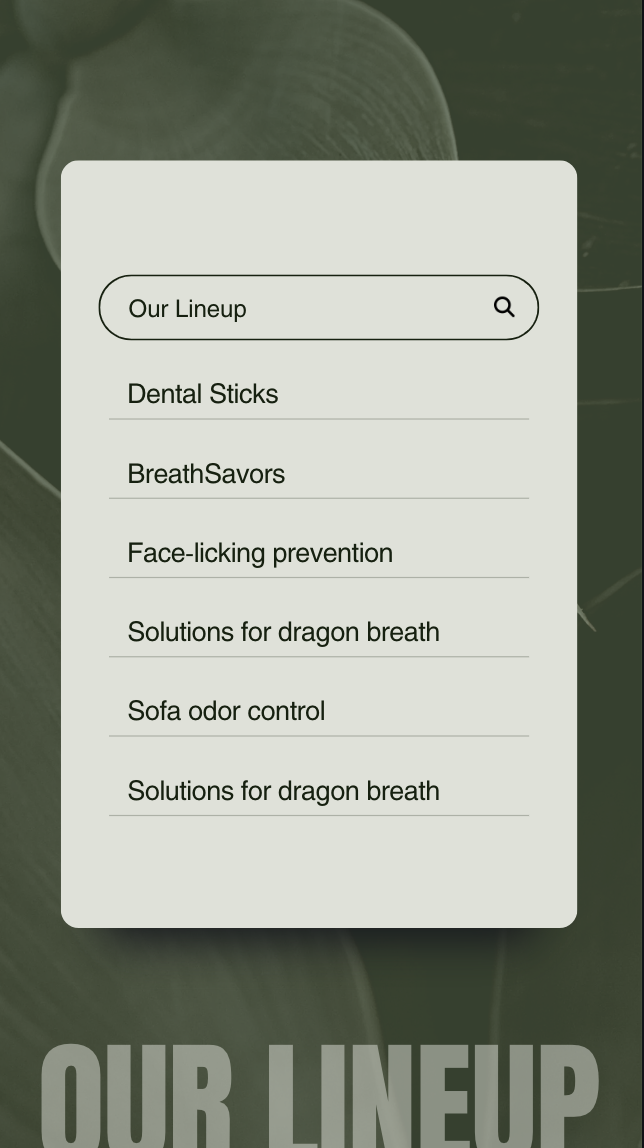The width and height of the screenshot is (644, 1148).
Task: Open Solutions for dragon breath below Sofa odor control
Action: point(283,791)
